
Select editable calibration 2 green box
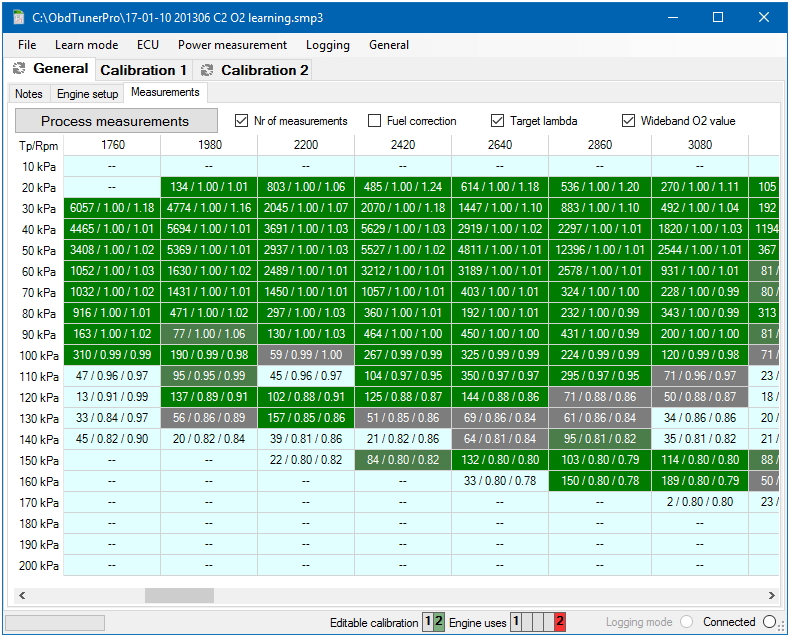point(439,622)
